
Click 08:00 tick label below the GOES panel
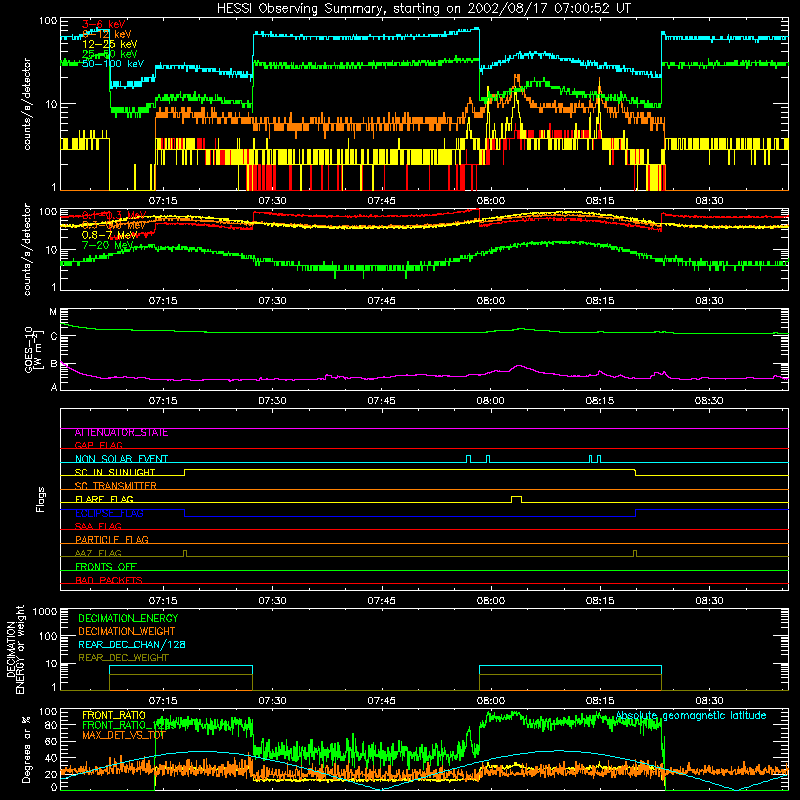click(x=490, y=401)
